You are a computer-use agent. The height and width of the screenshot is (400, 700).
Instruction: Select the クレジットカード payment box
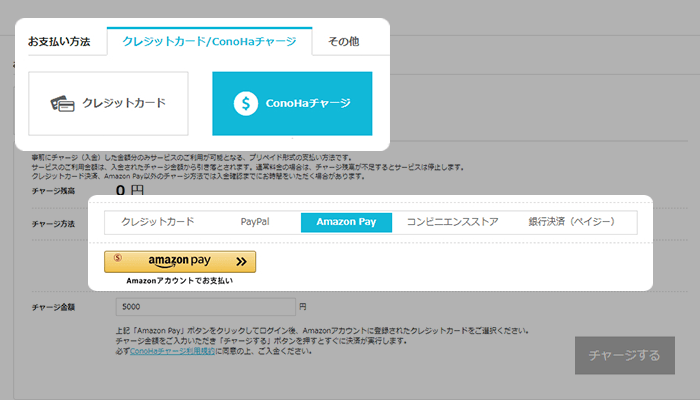(108, 104)
